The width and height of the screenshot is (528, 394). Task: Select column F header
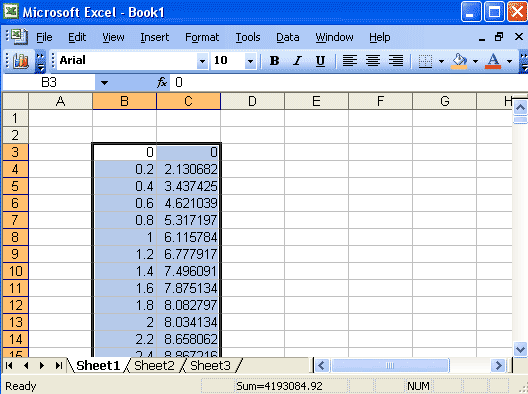(380, 101)
